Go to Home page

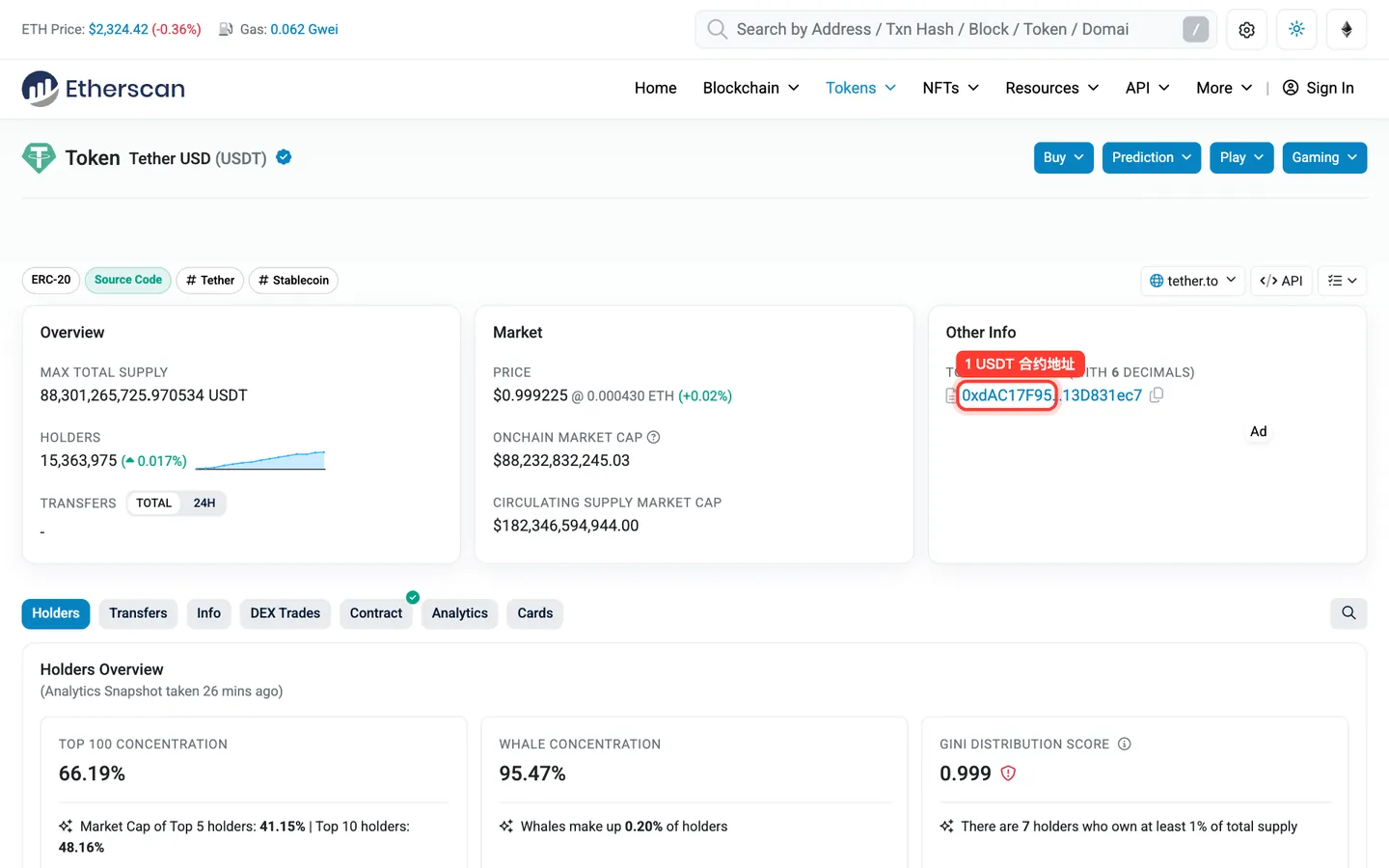coord(656,88)
